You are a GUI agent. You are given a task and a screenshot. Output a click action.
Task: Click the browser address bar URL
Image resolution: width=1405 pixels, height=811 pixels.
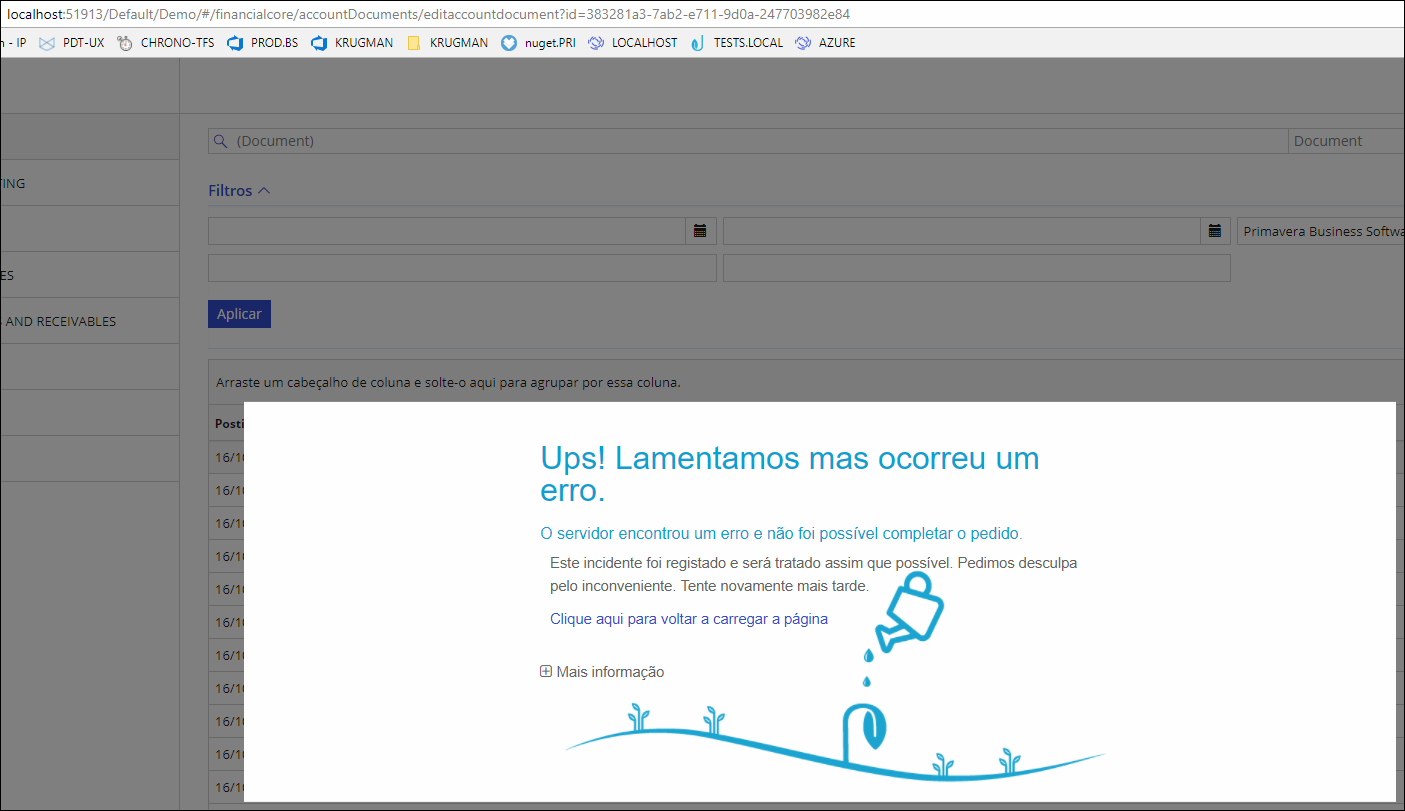pyautogui.click(x=430, y=15)
